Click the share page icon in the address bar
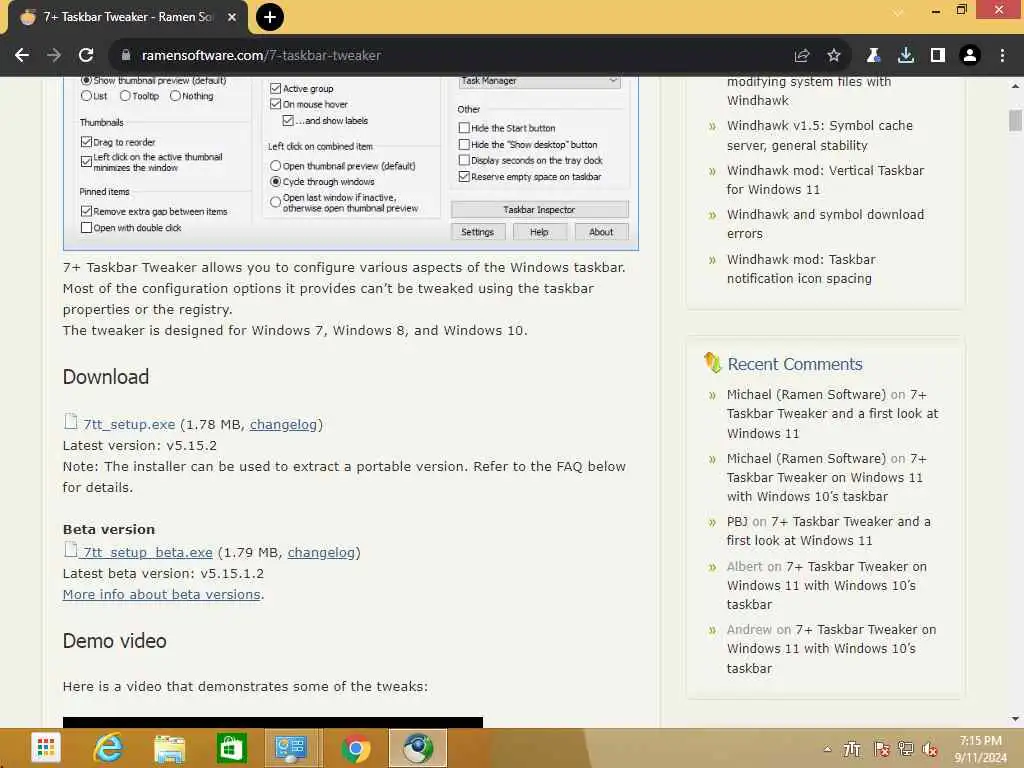 802,56
